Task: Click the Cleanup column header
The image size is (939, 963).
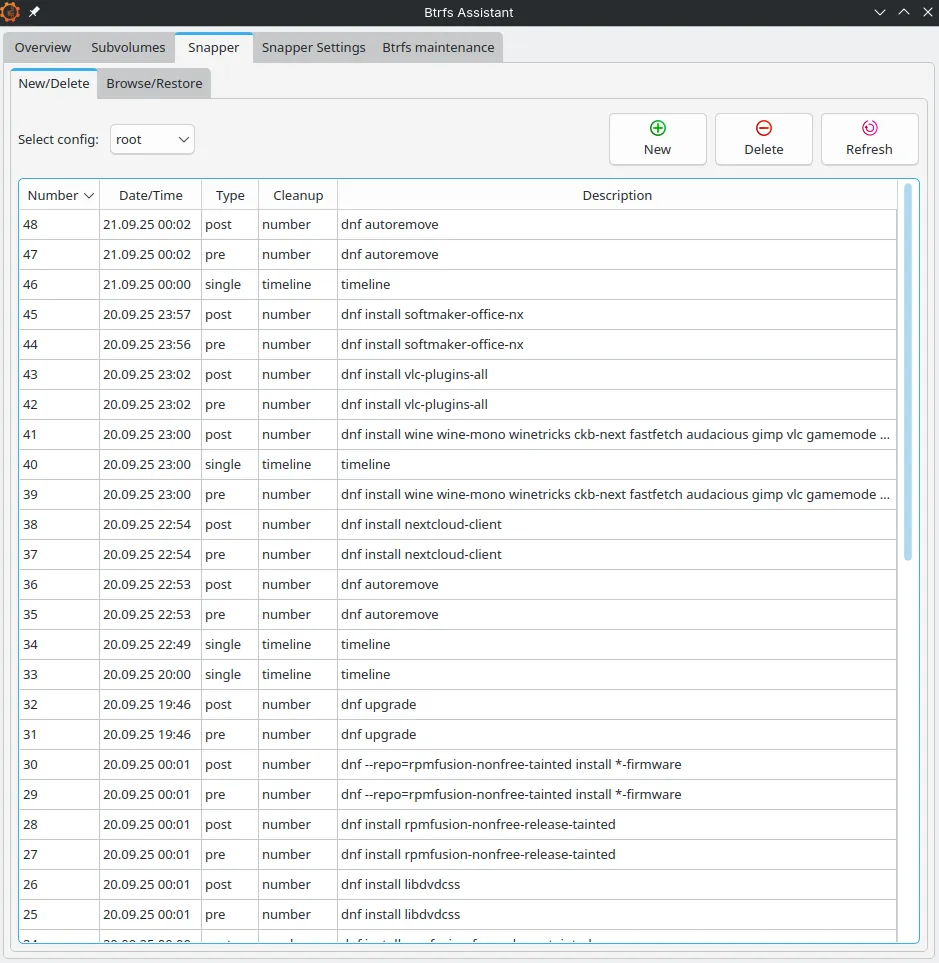Action: click(x=298, y=196)
